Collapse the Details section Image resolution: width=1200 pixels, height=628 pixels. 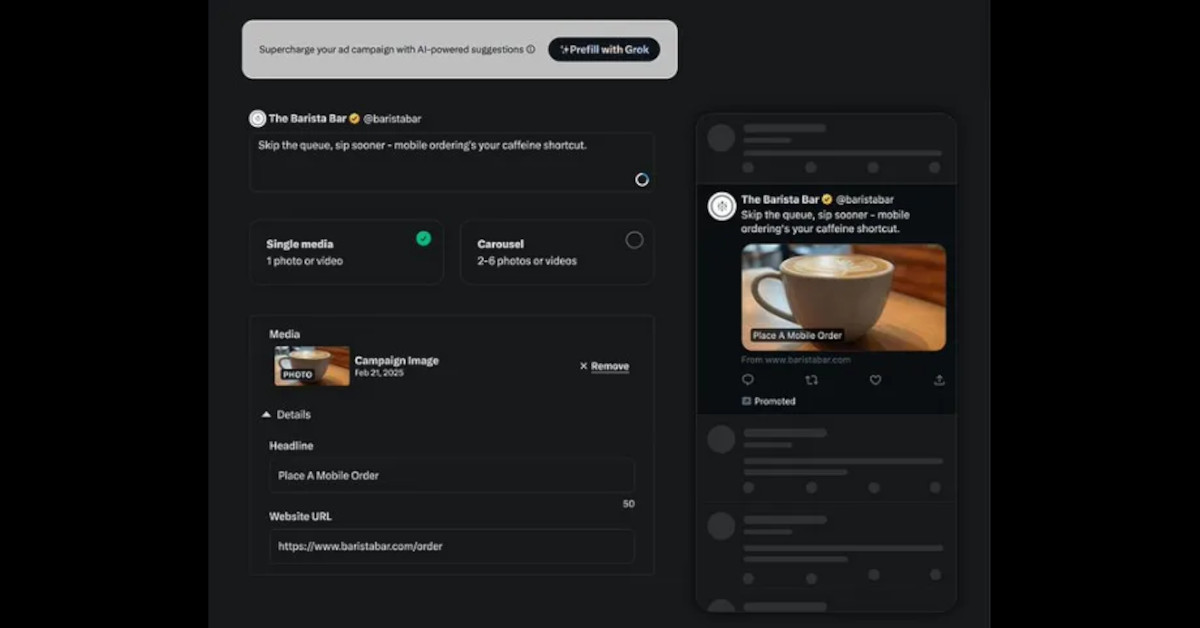point(266,414)
